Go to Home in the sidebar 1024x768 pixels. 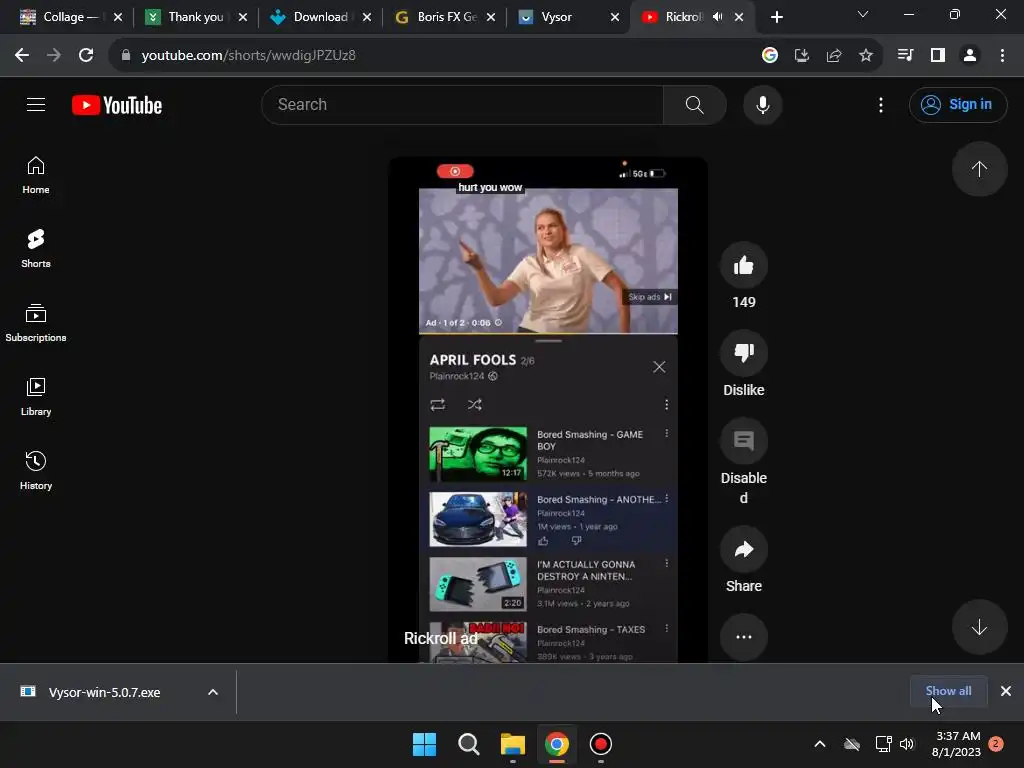36,175
